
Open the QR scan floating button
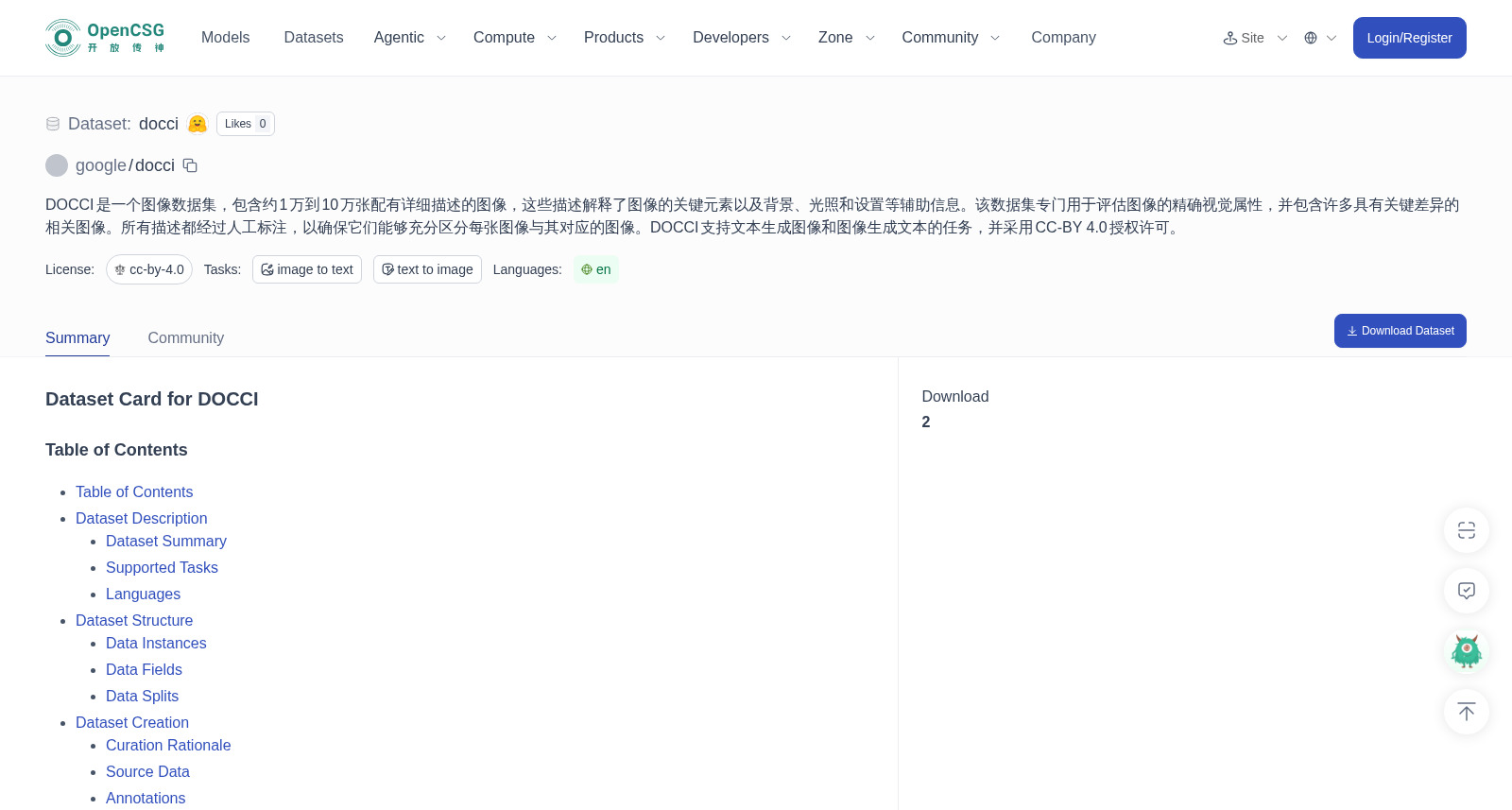tap(1467, 530)
